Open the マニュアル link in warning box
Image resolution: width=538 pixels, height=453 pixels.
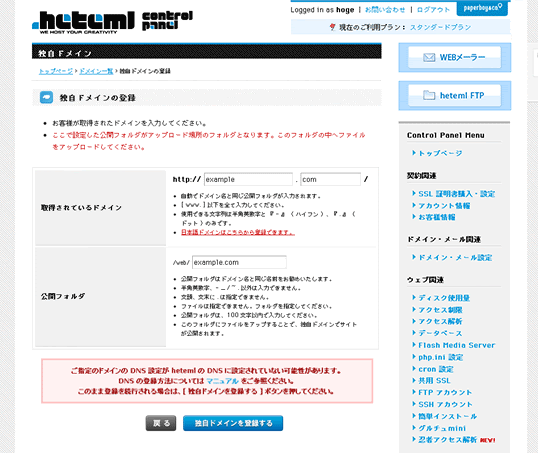[x=222, y=381]
